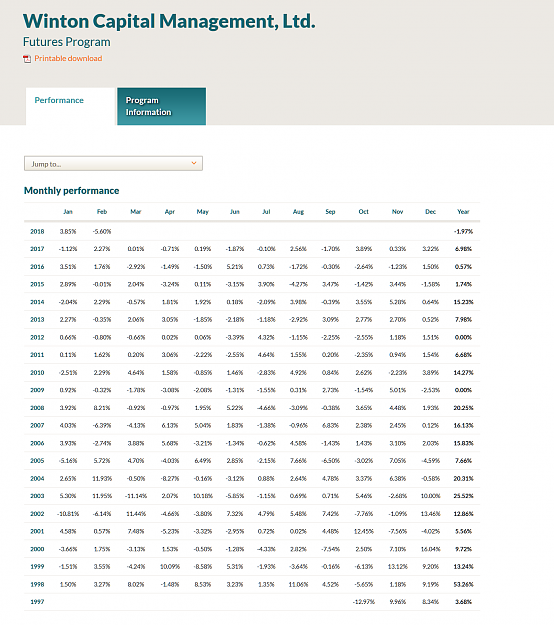Click the 2002 January value -10.81%

point(68,514)
